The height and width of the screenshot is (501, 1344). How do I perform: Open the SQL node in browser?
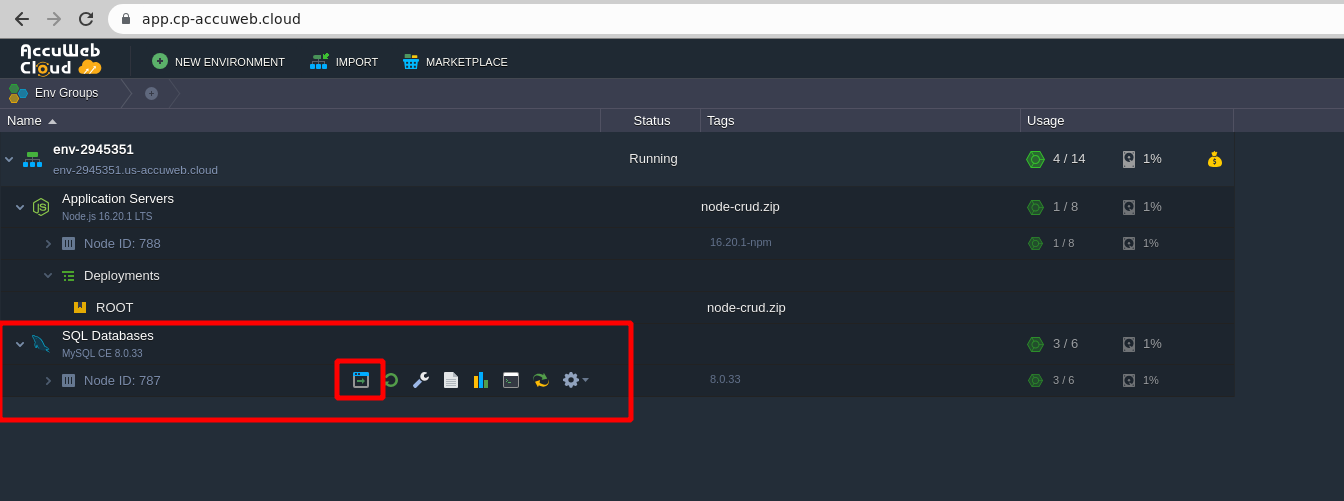(361, 380)
